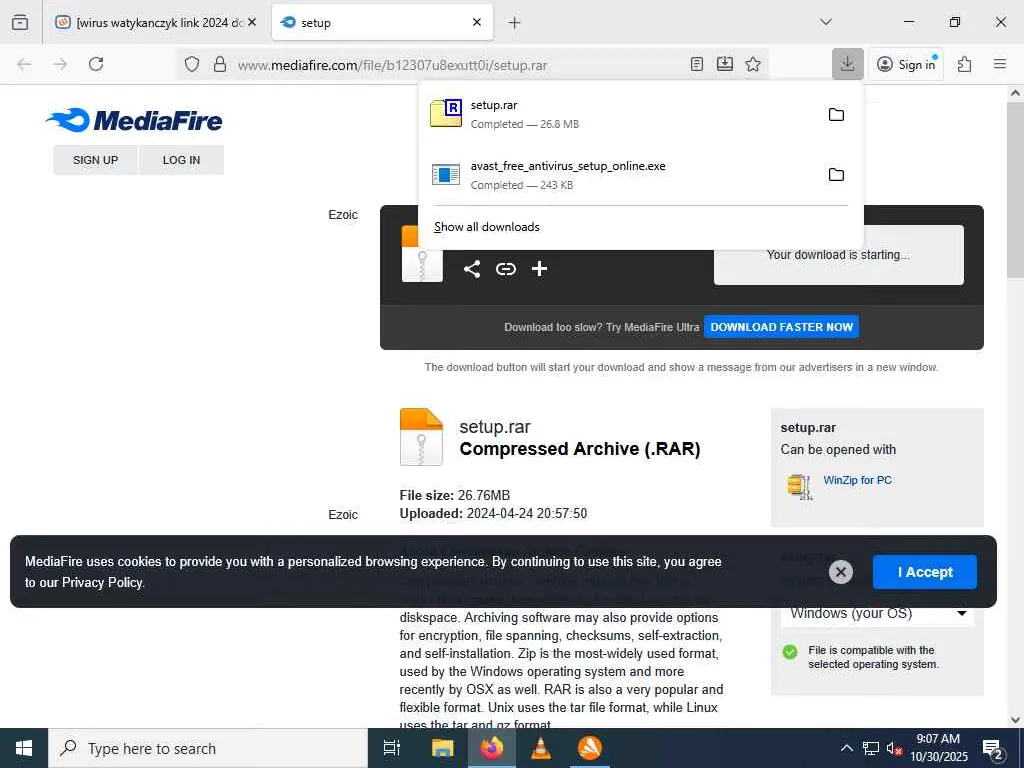Click DOWNLOAD FASTER NOW button
1024x768 pixels.
tap(781, 327)
